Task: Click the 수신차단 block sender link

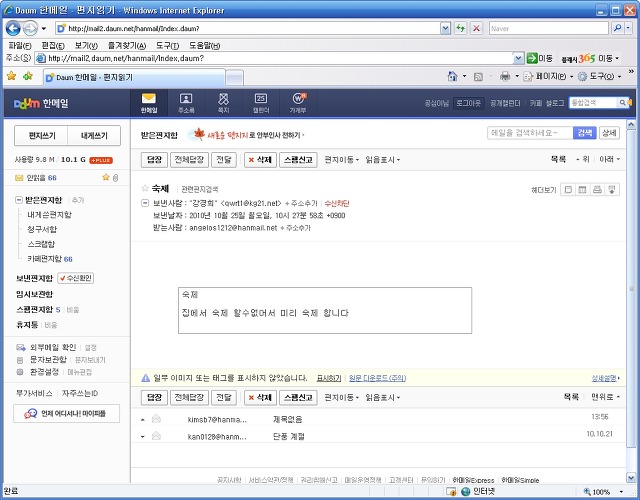Action: tap(337, 203)
